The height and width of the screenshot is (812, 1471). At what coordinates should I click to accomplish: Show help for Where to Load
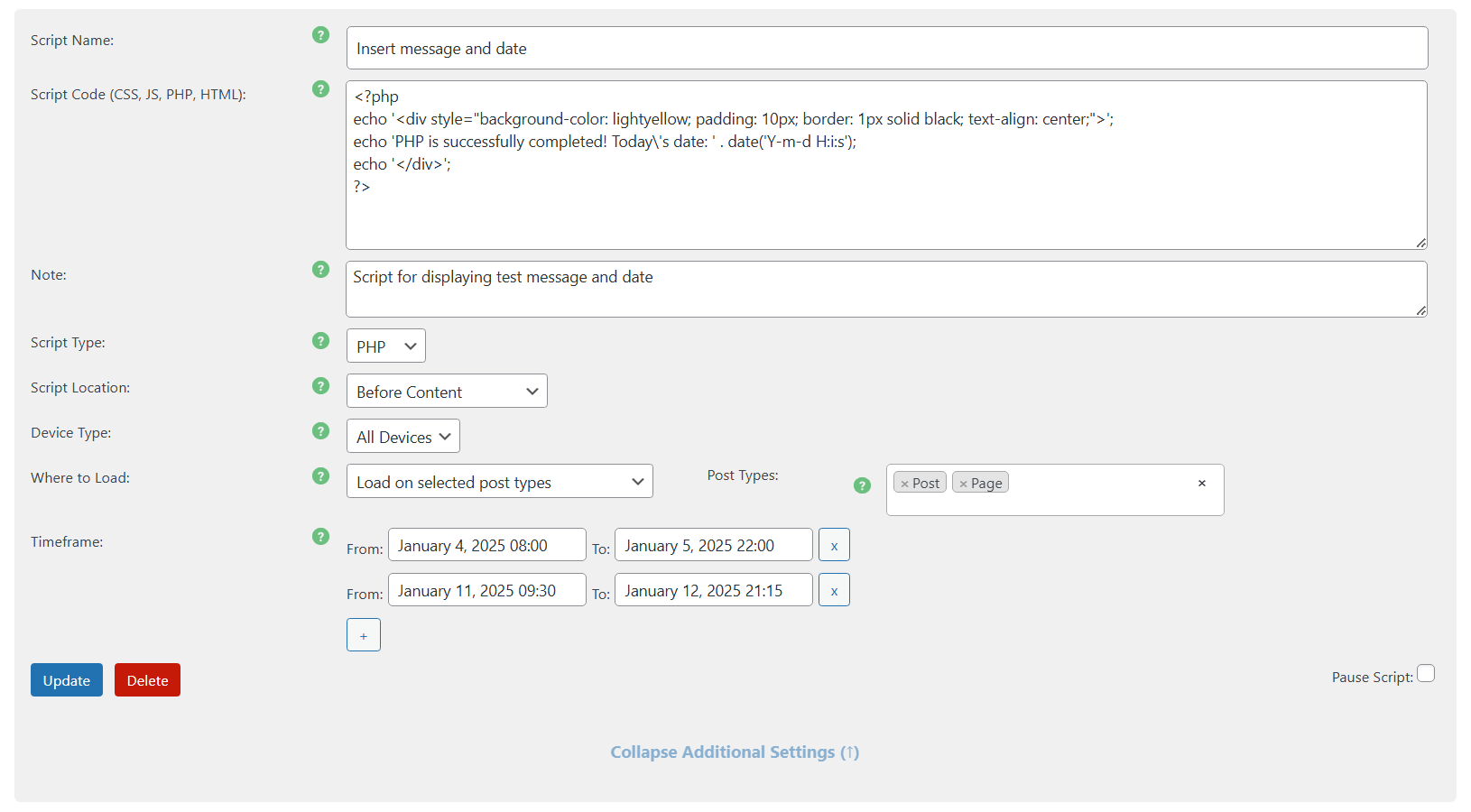[320, 476]
